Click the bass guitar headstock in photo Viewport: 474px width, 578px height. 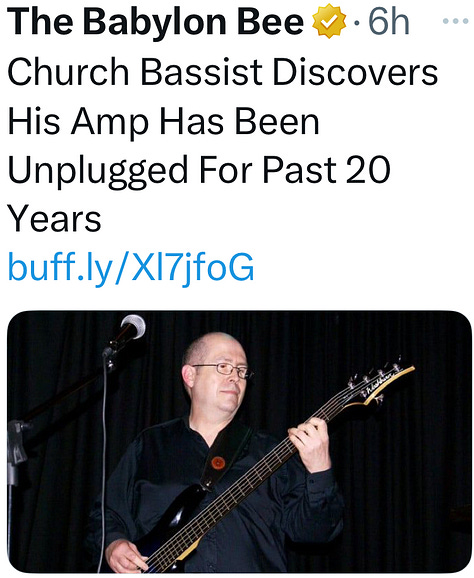(380, 385)
